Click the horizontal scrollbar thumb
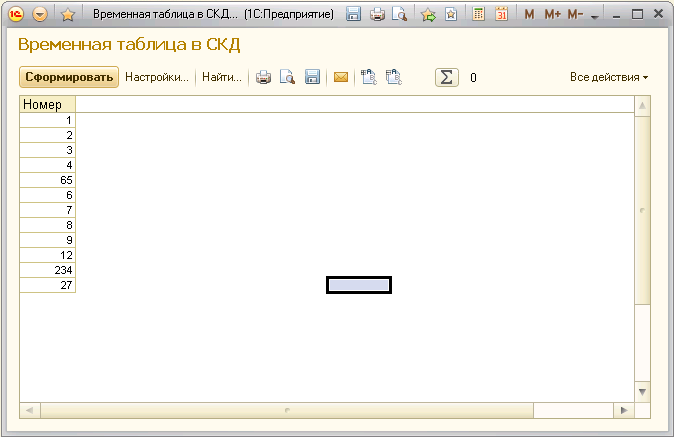Screen dimensions: 674x437 287,410
